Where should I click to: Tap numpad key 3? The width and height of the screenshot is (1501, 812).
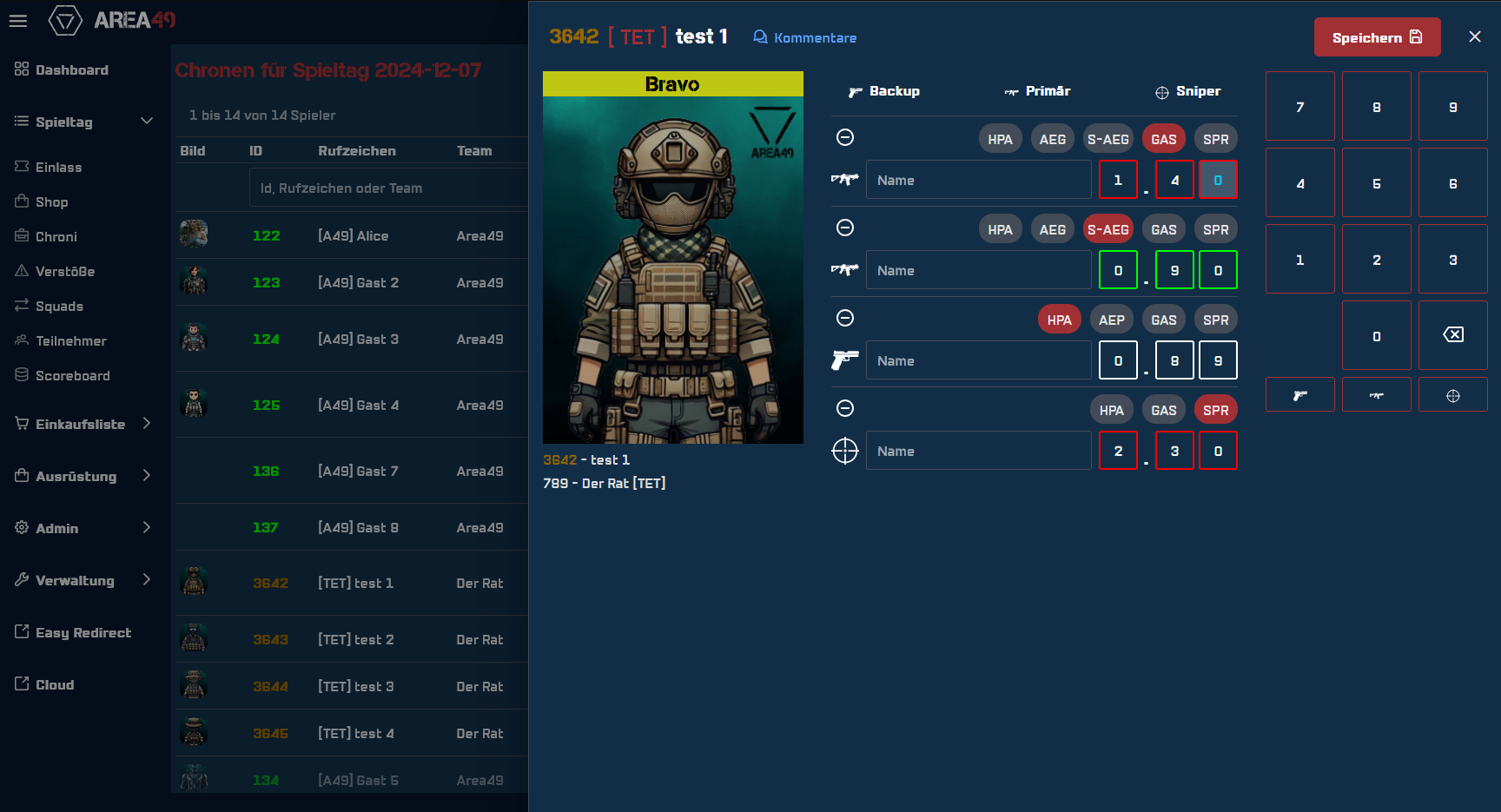(x=1453, y=259)
